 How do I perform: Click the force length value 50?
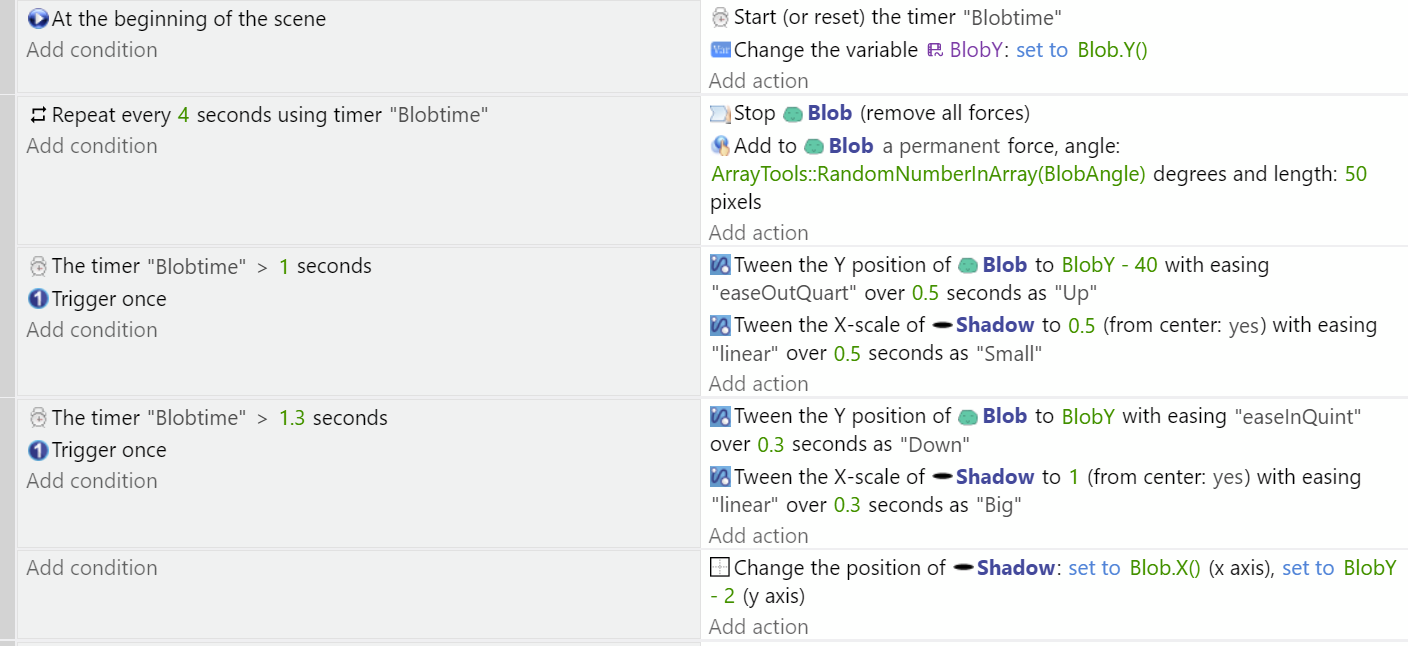(1355, 175)
